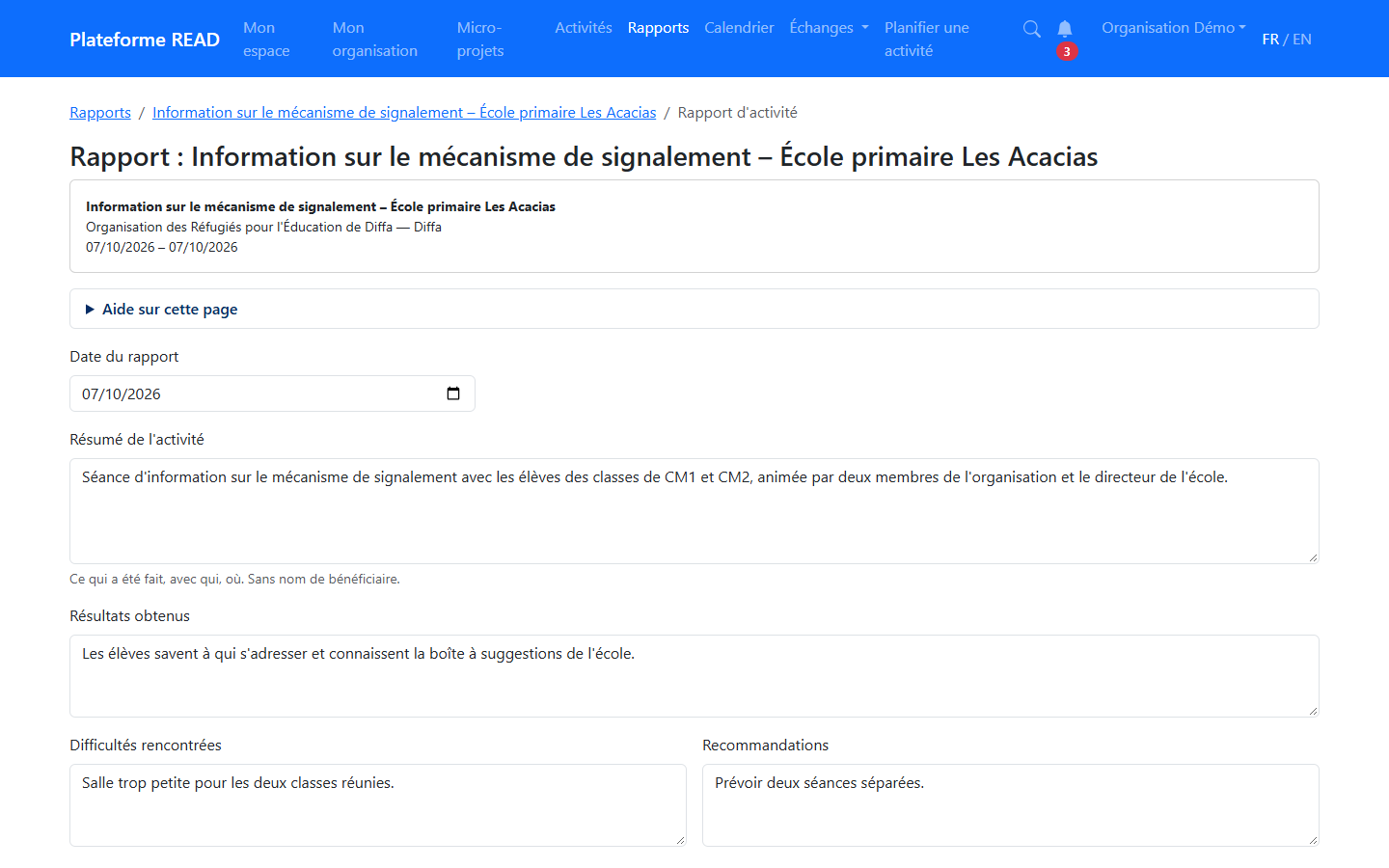Grab the Résultats obtenus textarea resize handle
This screenshot has width=1389, height=868.
[x=1313, y=711]
